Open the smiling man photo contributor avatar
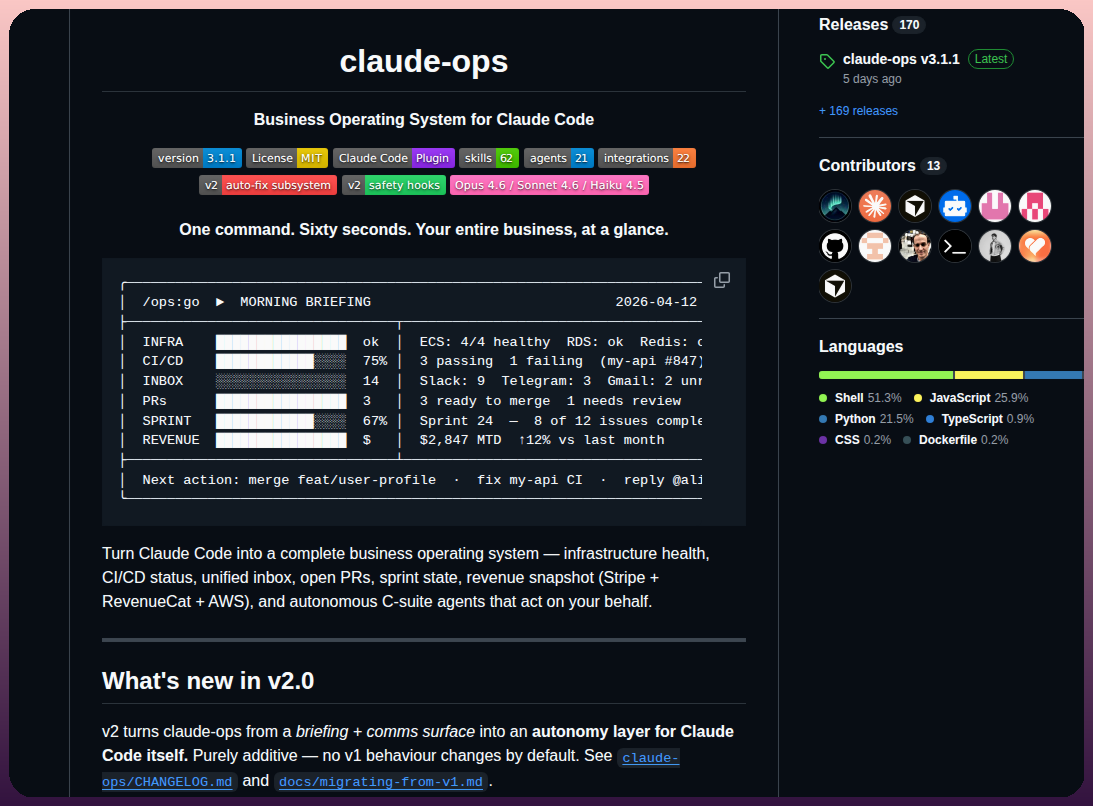Viewport: 1093px width, 806px height. 915,246
